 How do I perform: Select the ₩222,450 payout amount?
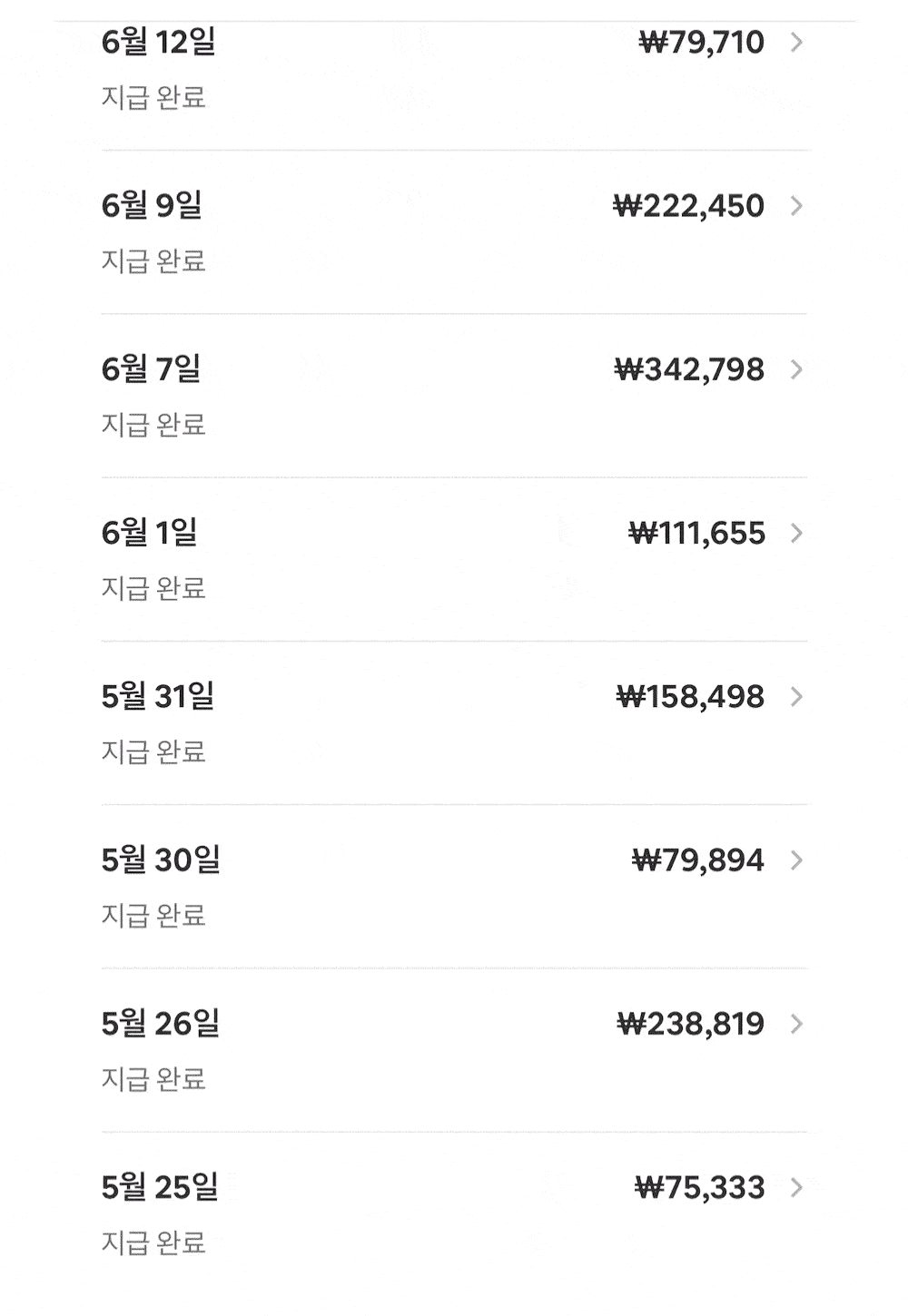coord(688,206)
